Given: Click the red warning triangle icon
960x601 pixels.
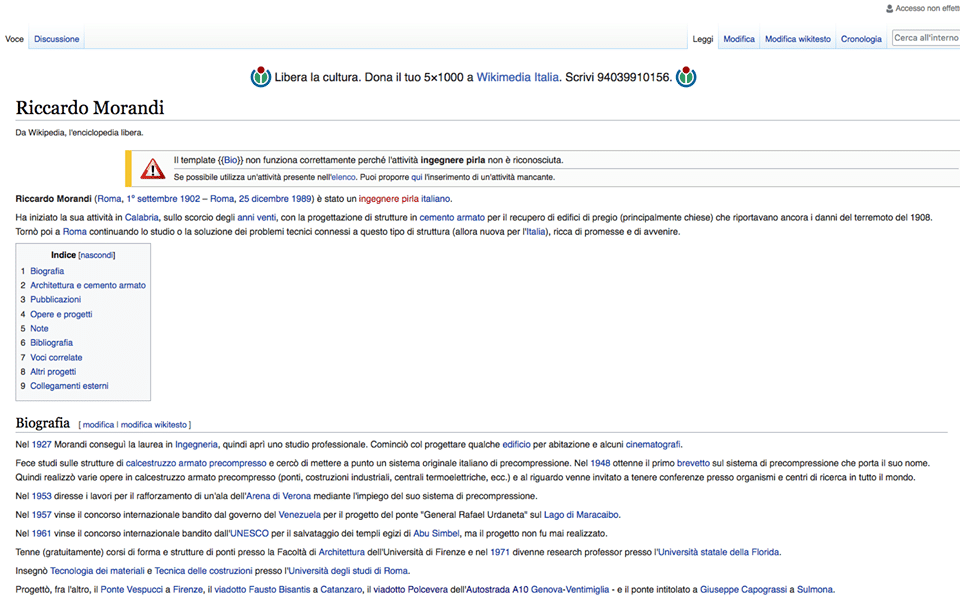Looking at the screenshot, I should point(152,168).
